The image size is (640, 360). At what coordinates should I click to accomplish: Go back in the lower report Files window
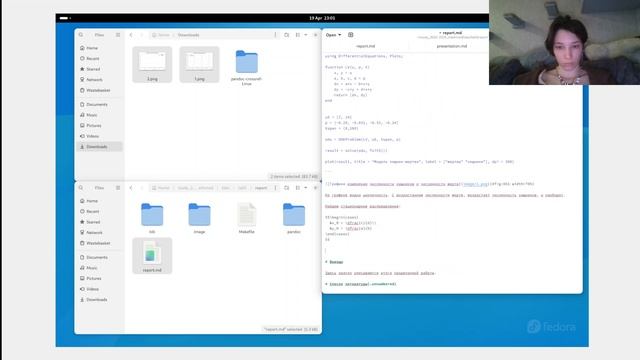click(131, 188)
